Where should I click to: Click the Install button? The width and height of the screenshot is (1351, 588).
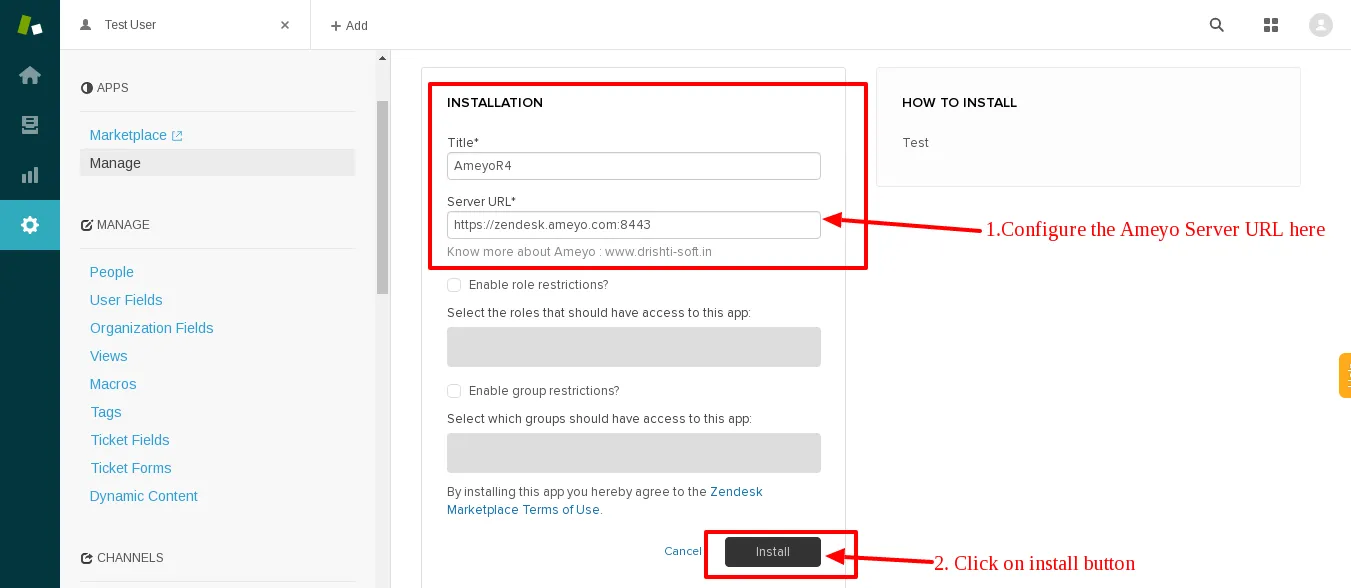click(x=773, y=552)
